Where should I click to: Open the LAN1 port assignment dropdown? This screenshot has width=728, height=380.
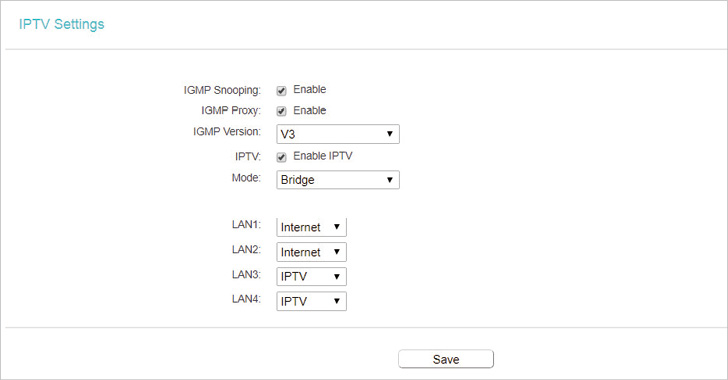click(x=312, y=227)
